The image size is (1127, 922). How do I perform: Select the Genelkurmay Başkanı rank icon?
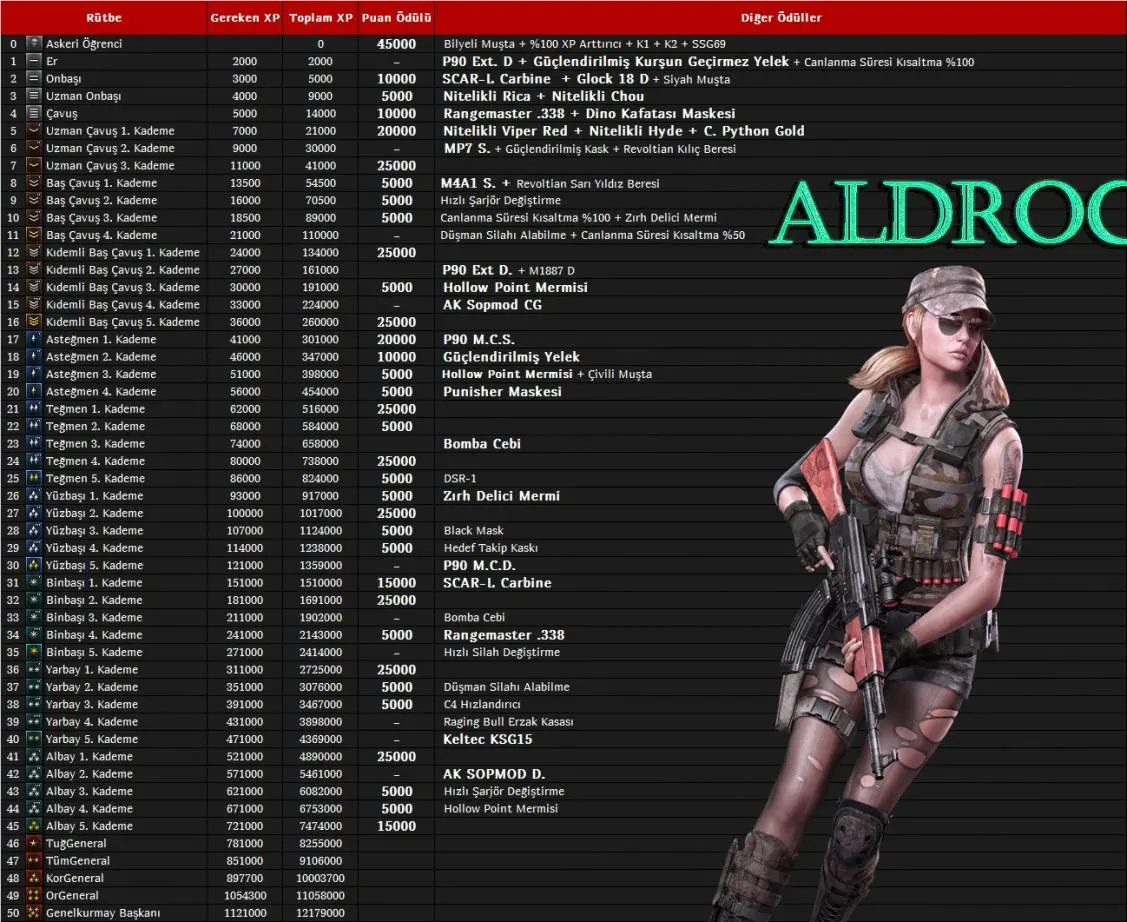(x=34, y=913)
